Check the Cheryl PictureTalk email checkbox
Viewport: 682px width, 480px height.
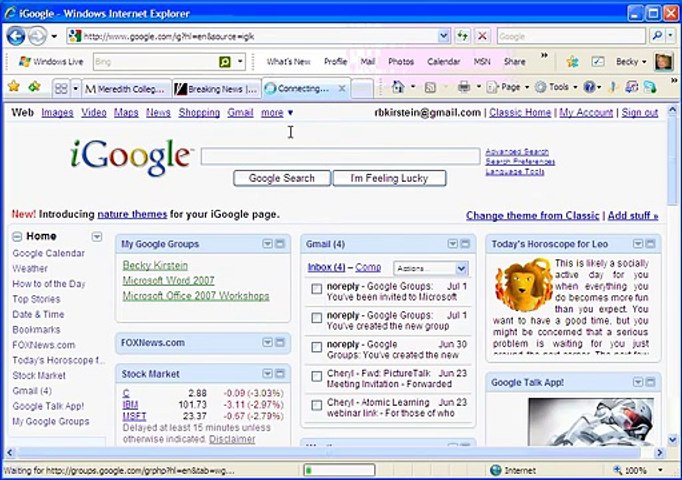coord(317,376)
